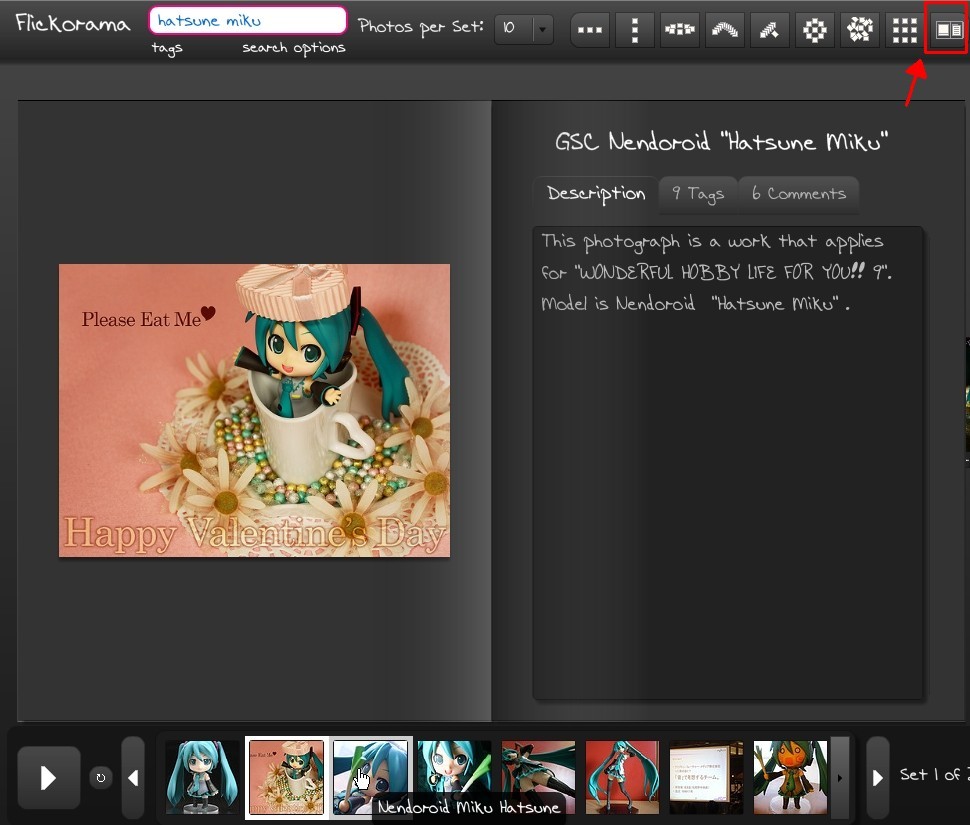970x825 pixels.
Task: Choose the arc layout icon
Action: 724,29
